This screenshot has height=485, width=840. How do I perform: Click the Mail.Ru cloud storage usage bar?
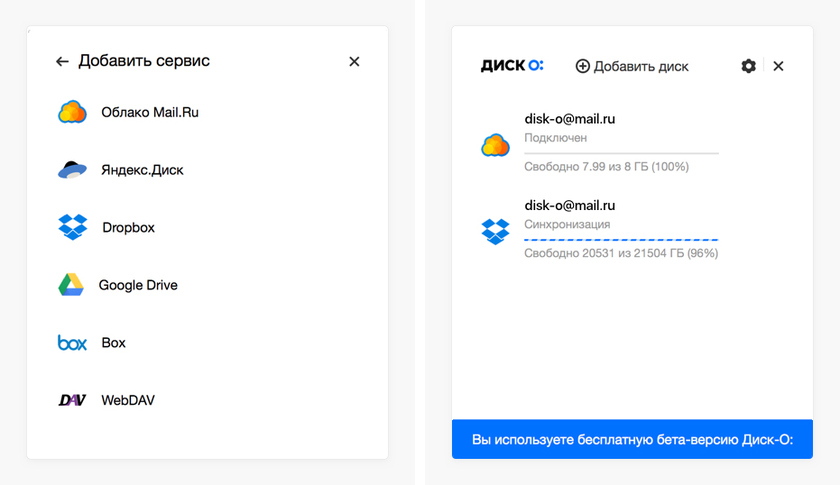[621, 153]
